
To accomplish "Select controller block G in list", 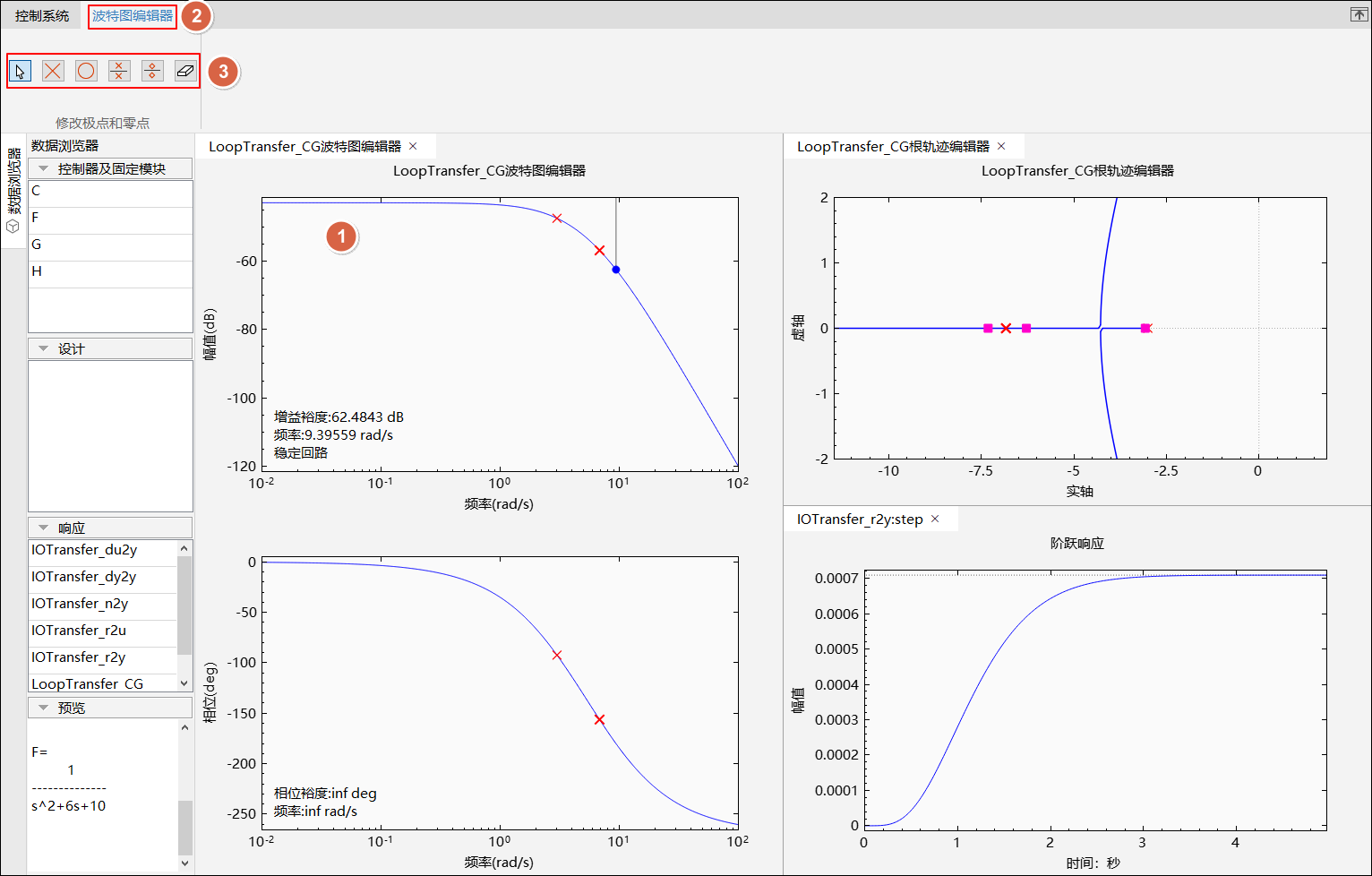I will 37,245.
